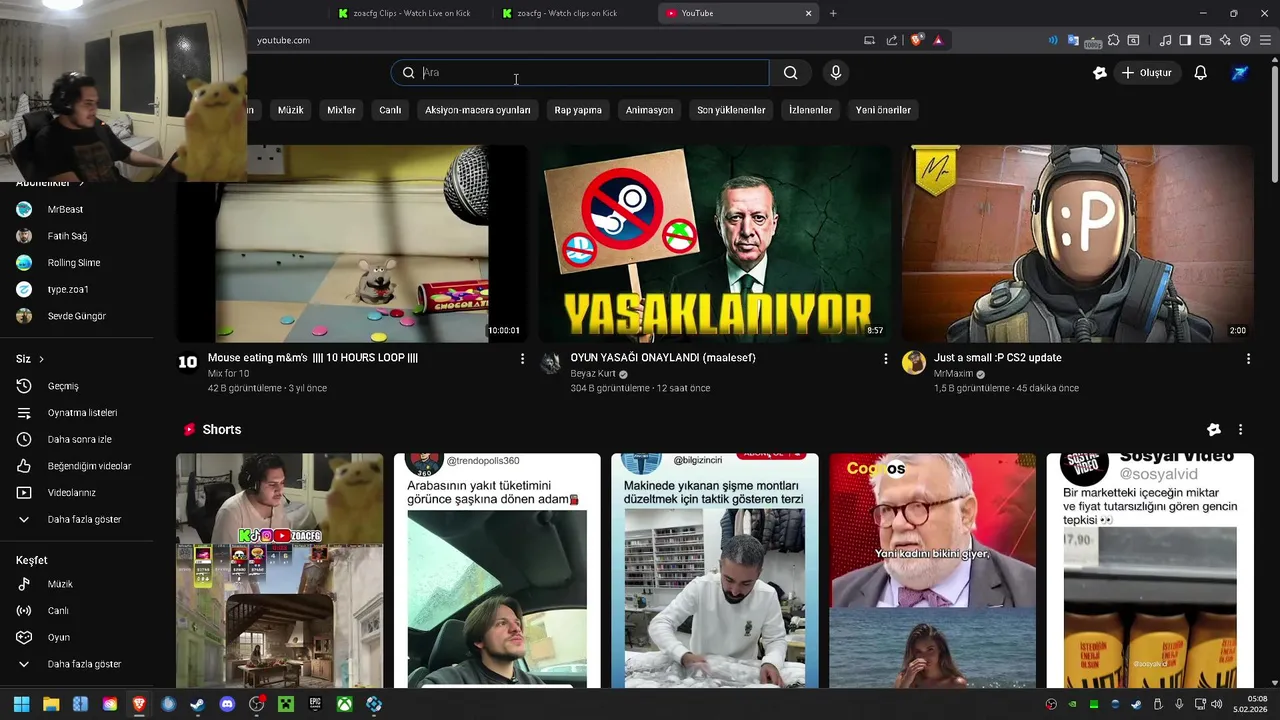Open YASAKLANIYOR video thumbnail
Image resolution: width=1280 pixels, height=720 pixels.
pos(714,243)
